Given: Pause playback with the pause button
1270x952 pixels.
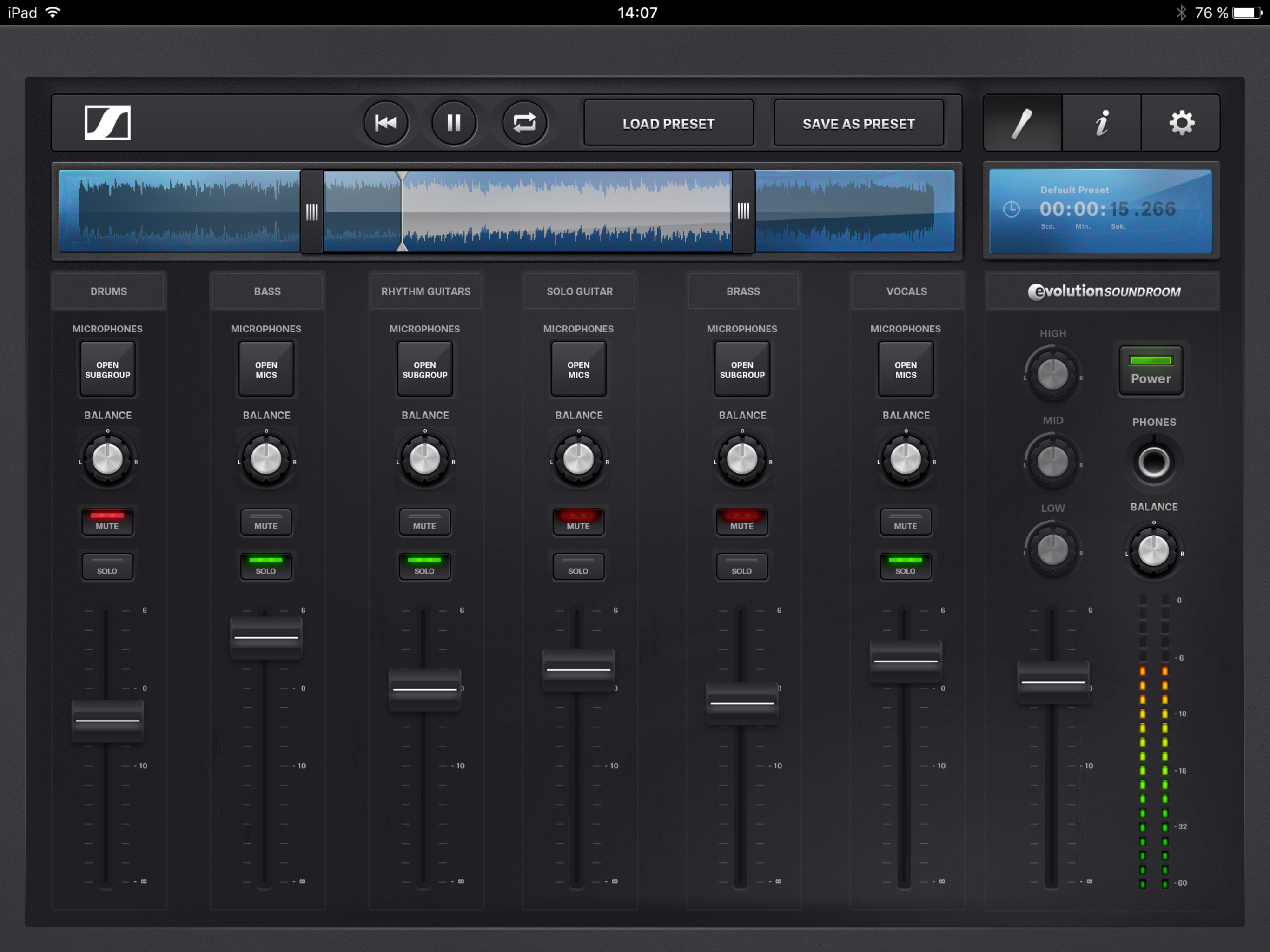Looking at the screenshot, I should [454, 123].
